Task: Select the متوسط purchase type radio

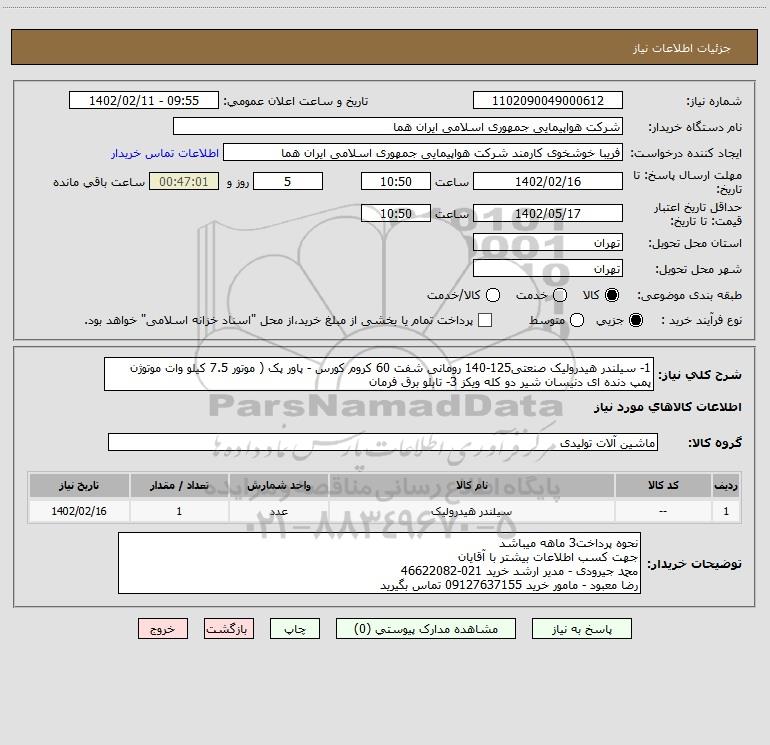Action: tap(577, 321)
